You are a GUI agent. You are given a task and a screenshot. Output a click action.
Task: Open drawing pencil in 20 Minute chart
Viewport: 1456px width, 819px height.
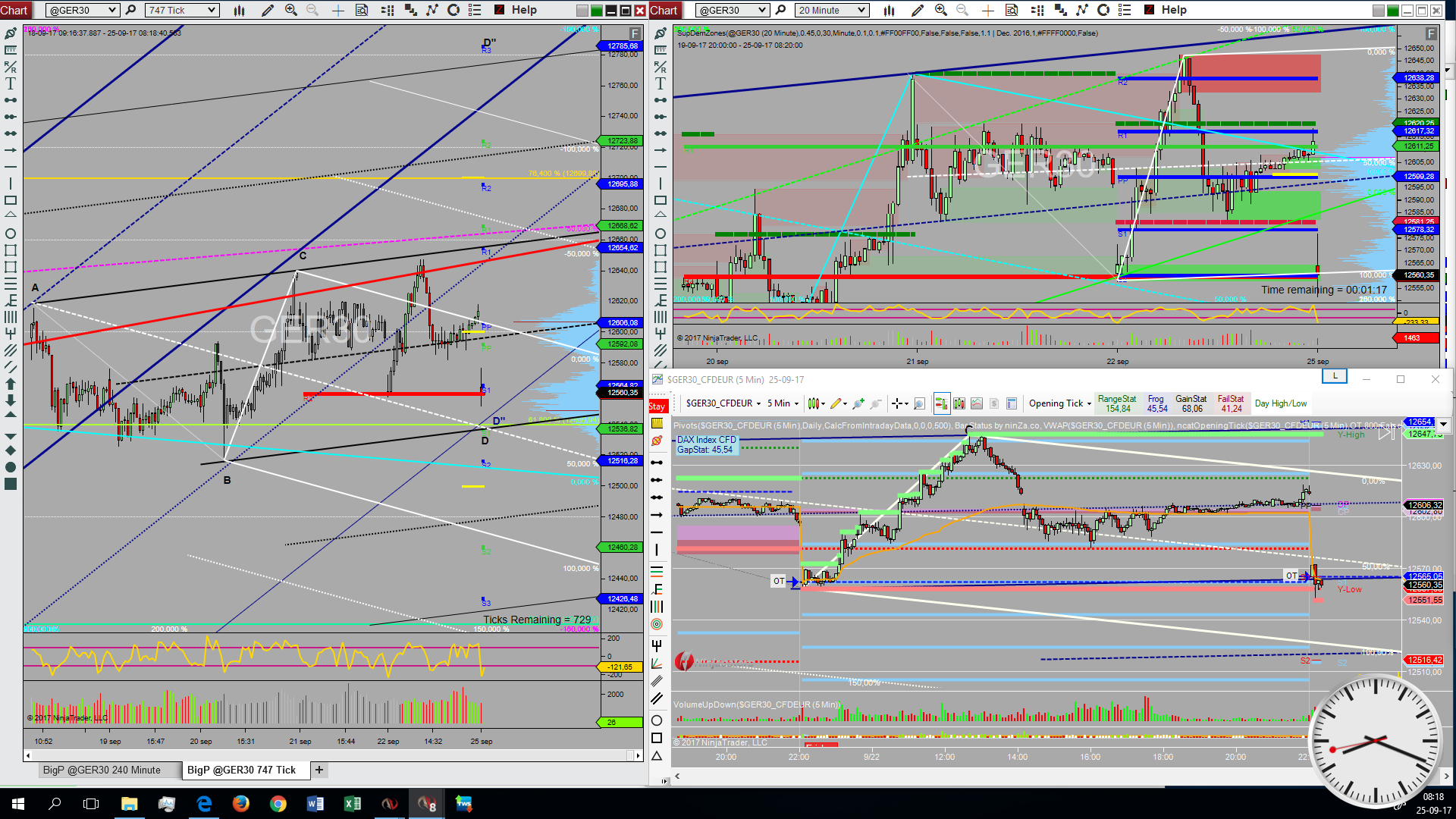click(917, 10)
